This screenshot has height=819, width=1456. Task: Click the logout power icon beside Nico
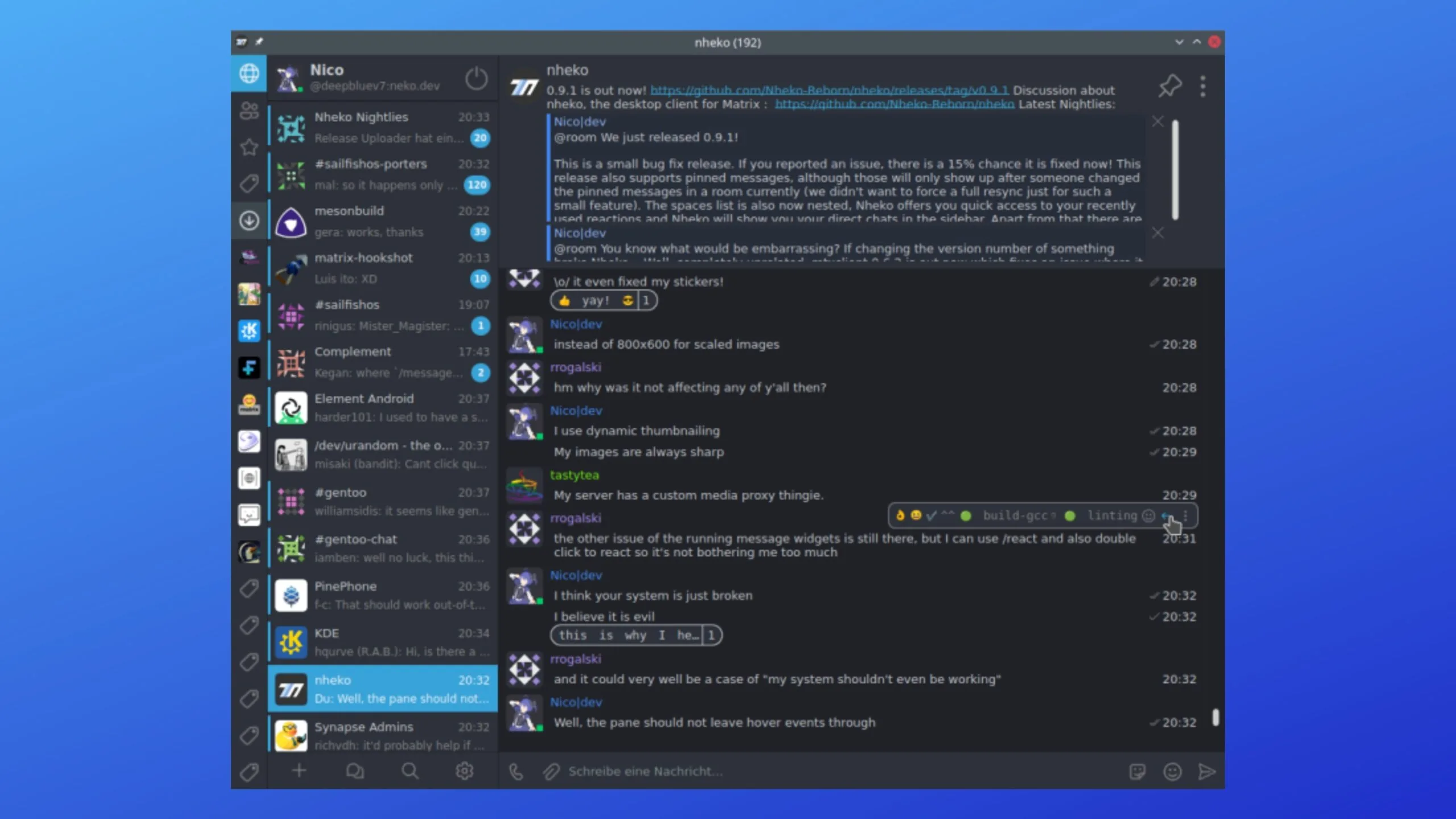pos(476,78)
